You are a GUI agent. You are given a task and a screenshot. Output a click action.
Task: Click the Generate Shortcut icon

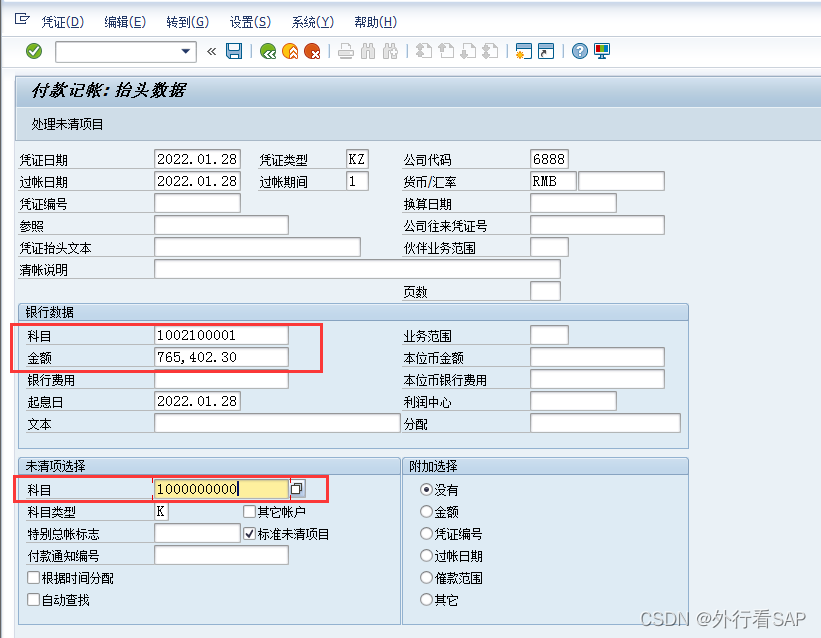(546, 51)
